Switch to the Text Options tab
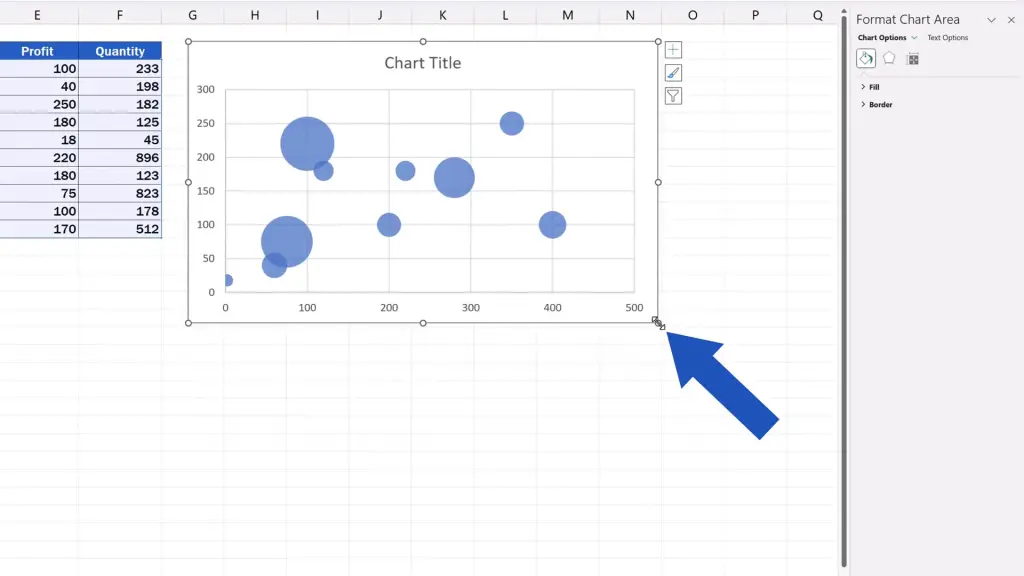The image size is (1024, 576). point(948,38)
